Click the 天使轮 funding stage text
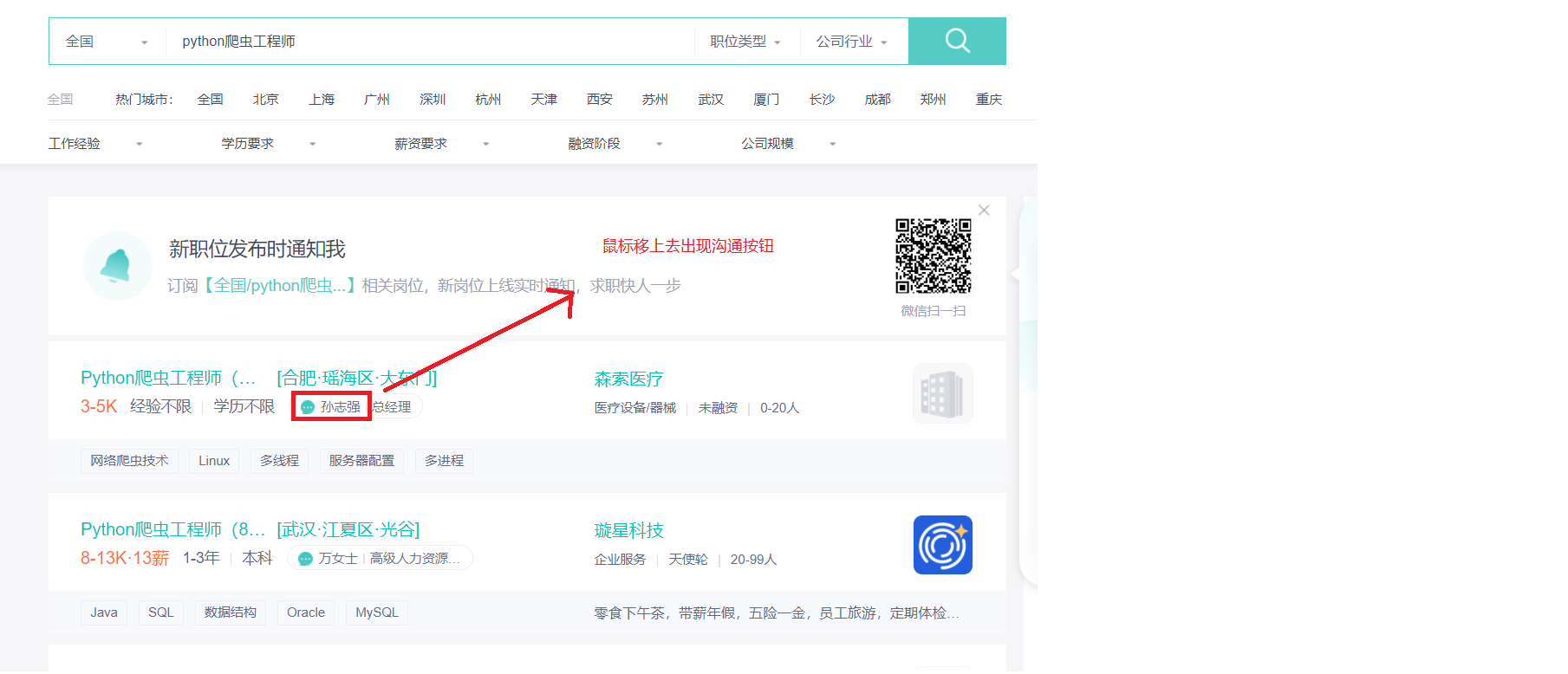The height and width of the screenshot is (674, 1568). [x=688, y=560]
